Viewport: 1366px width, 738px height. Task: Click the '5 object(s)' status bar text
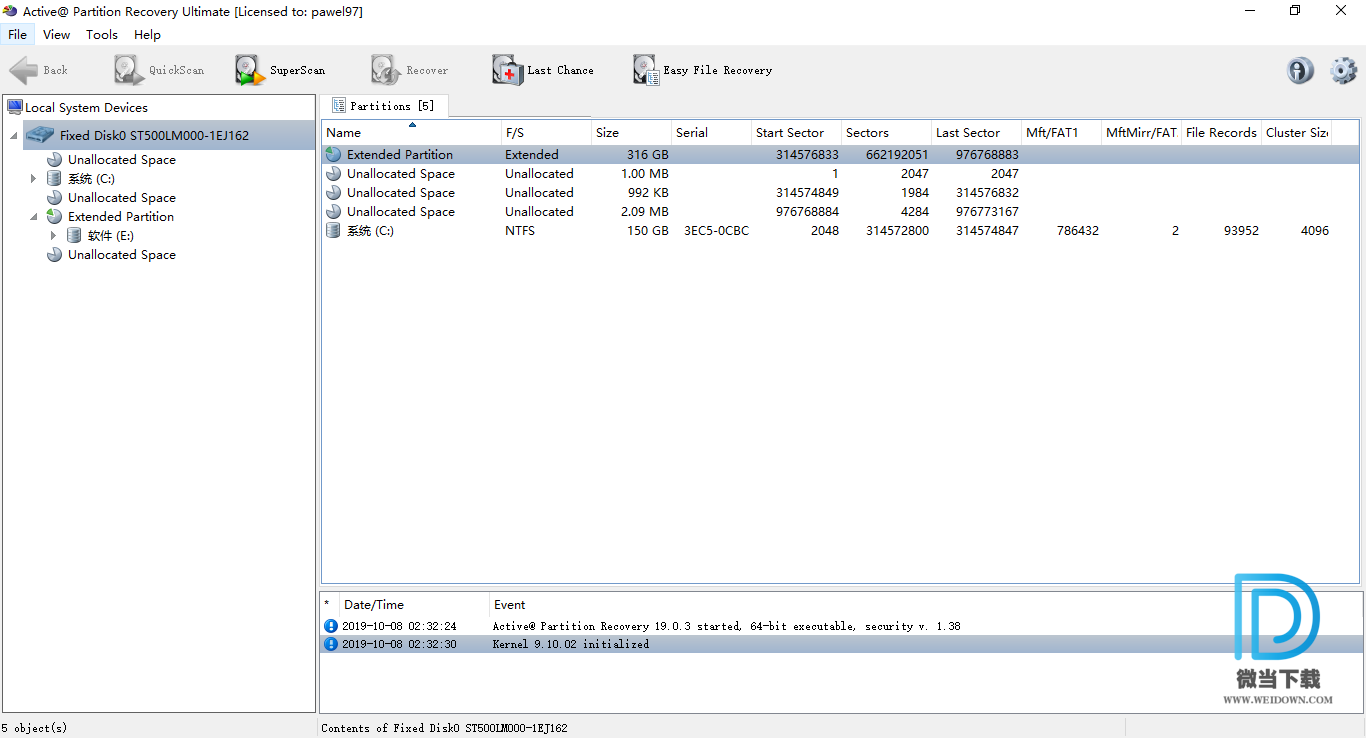click(35, 728)
